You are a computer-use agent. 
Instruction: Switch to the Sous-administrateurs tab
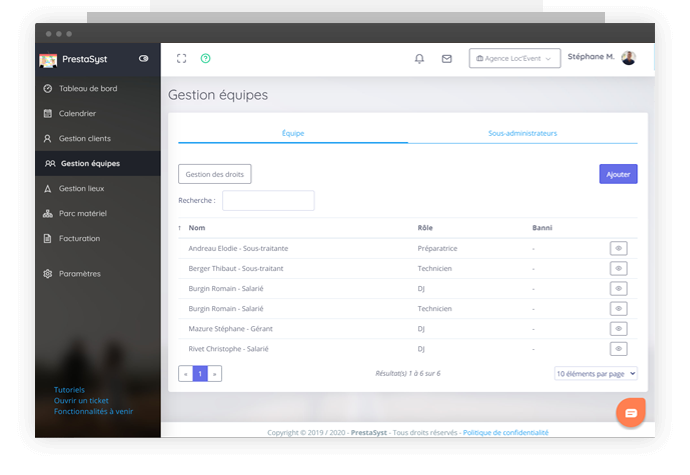pyautogui.click(x=522, y=133)
